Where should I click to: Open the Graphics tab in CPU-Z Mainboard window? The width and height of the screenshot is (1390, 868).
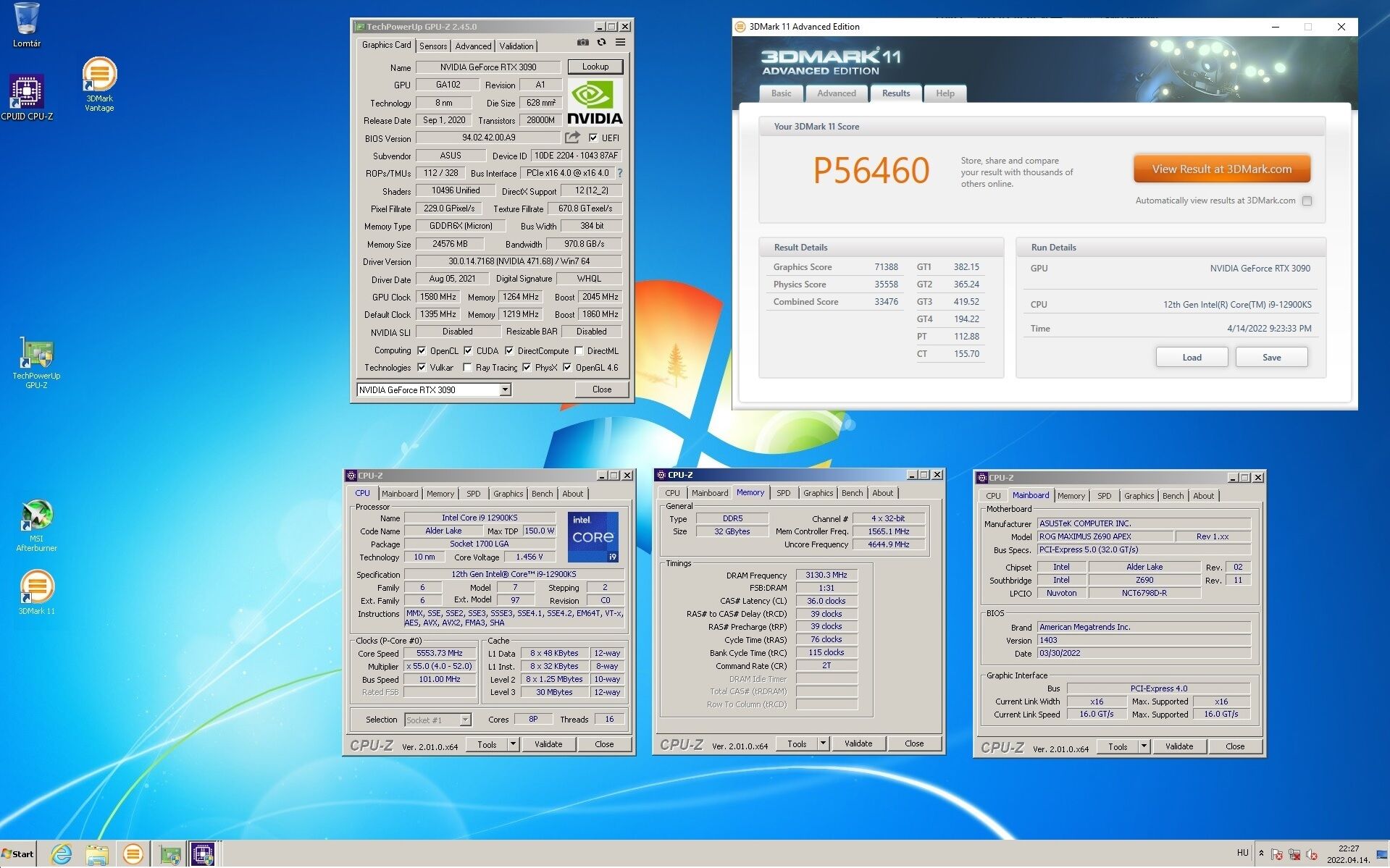pos(1139,496)
